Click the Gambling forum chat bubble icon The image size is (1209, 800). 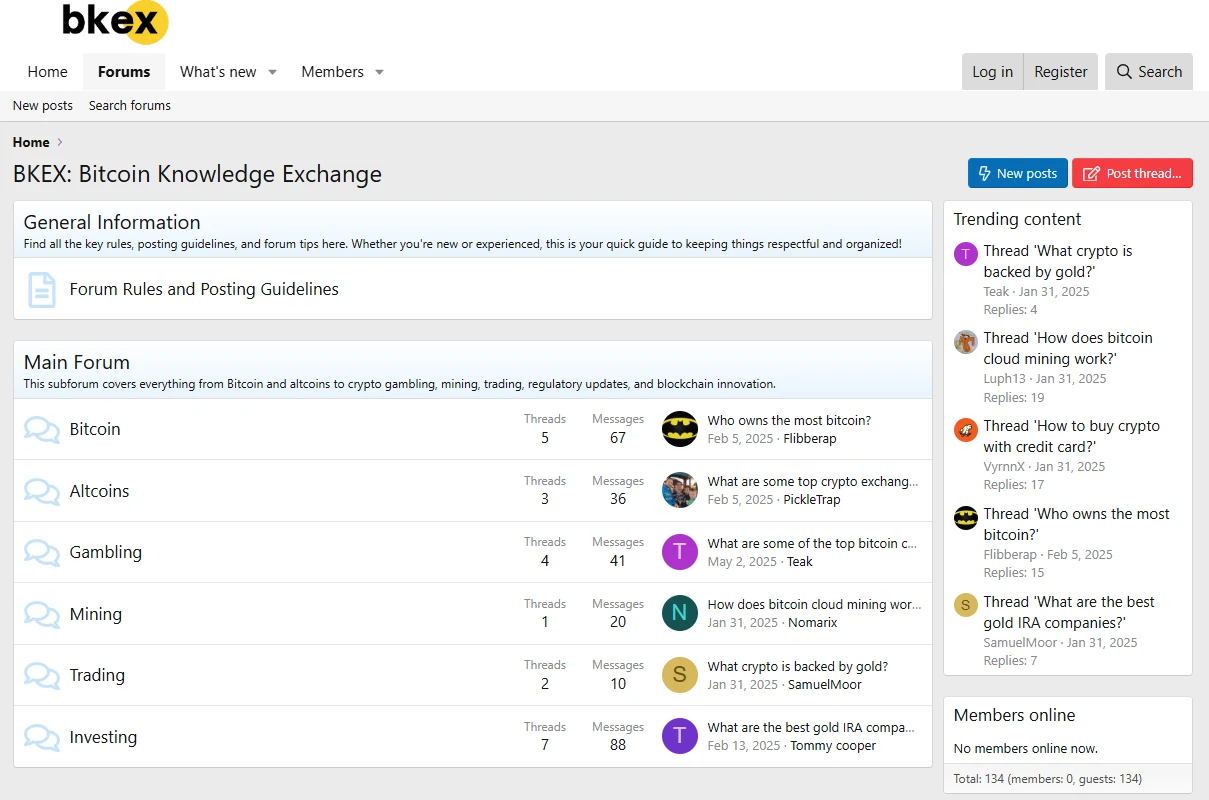(42, 552)
